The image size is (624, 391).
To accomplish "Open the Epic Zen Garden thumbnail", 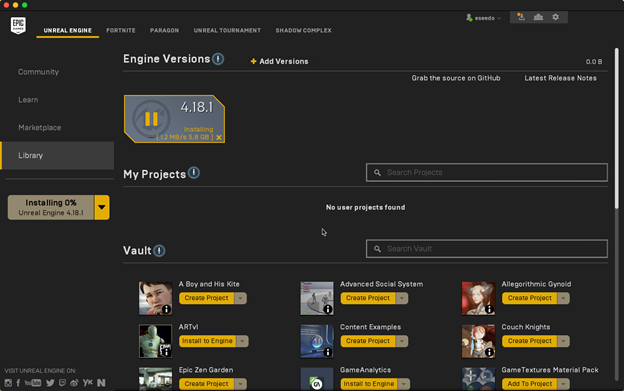I will pos(156,379).
